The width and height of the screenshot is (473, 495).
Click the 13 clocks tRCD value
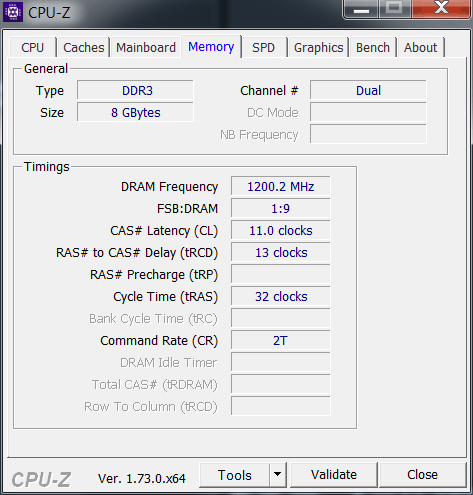281,252
